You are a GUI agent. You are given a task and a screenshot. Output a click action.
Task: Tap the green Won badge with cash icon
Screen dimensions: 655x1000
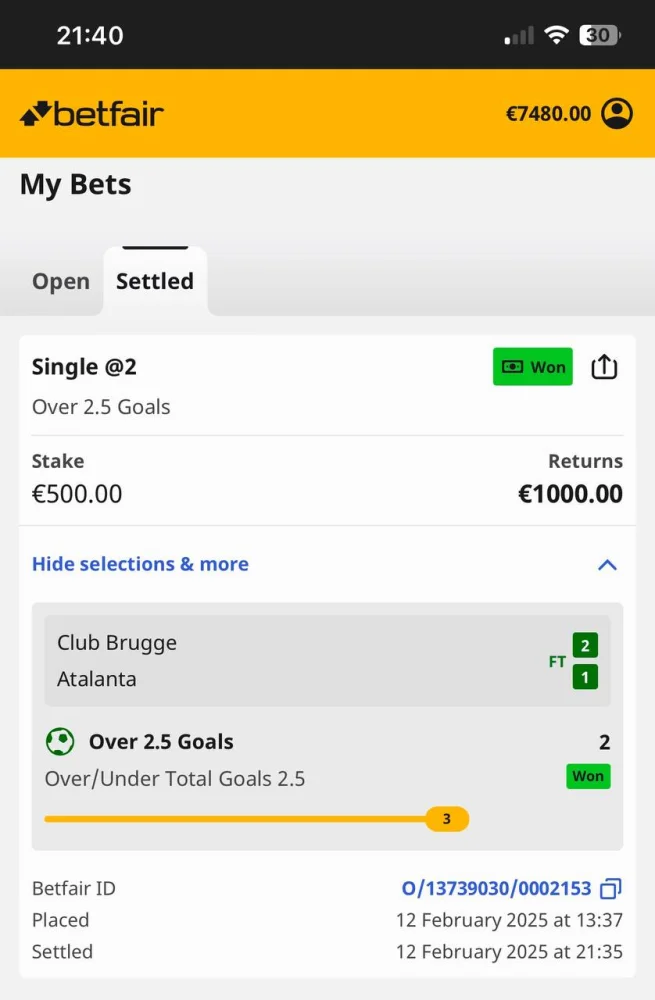click(x=532, y=367)
